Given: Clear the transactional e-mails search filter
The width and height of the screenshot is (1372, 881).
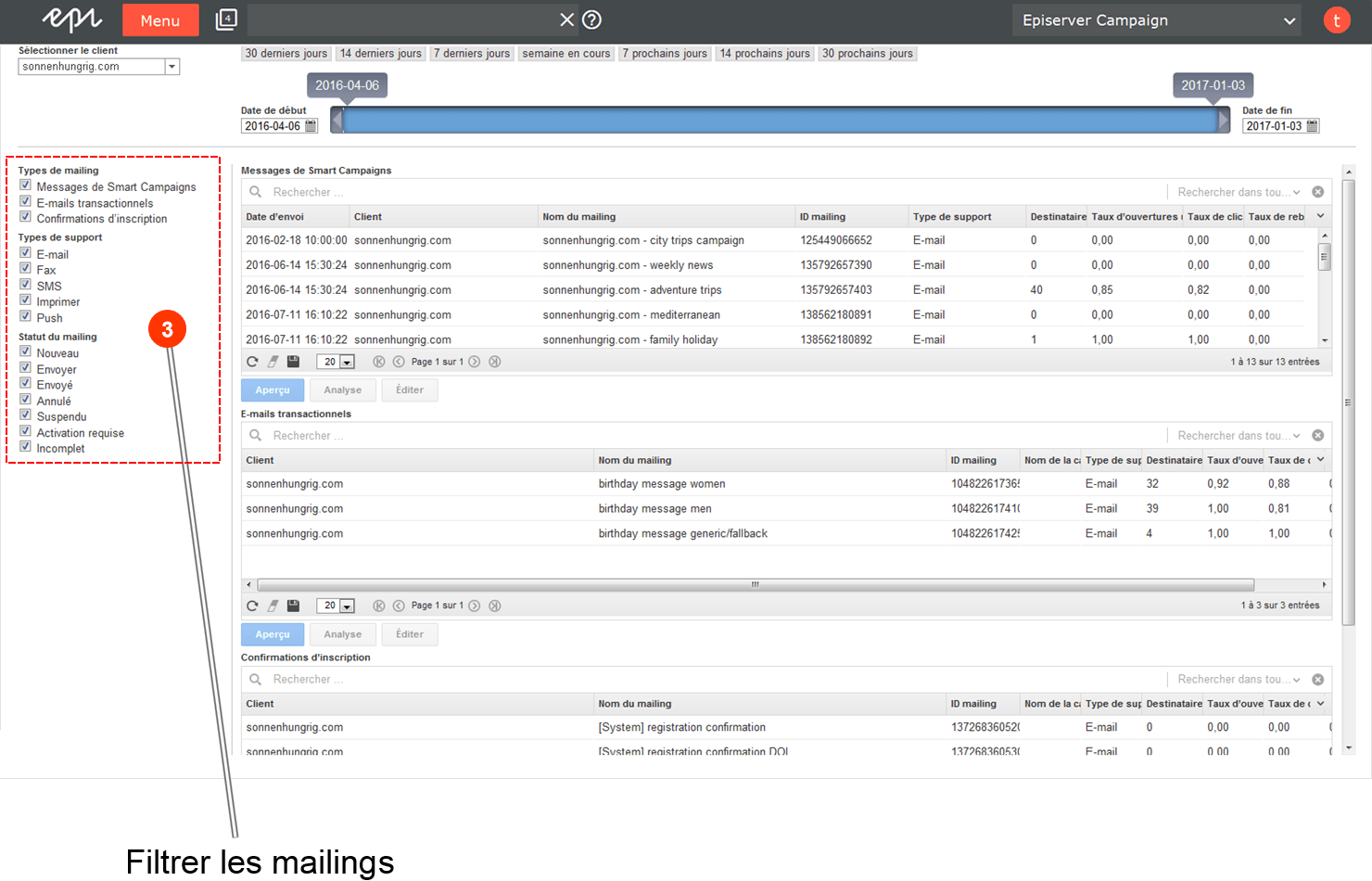Looking at the screenshot, I should (1317, 436).
